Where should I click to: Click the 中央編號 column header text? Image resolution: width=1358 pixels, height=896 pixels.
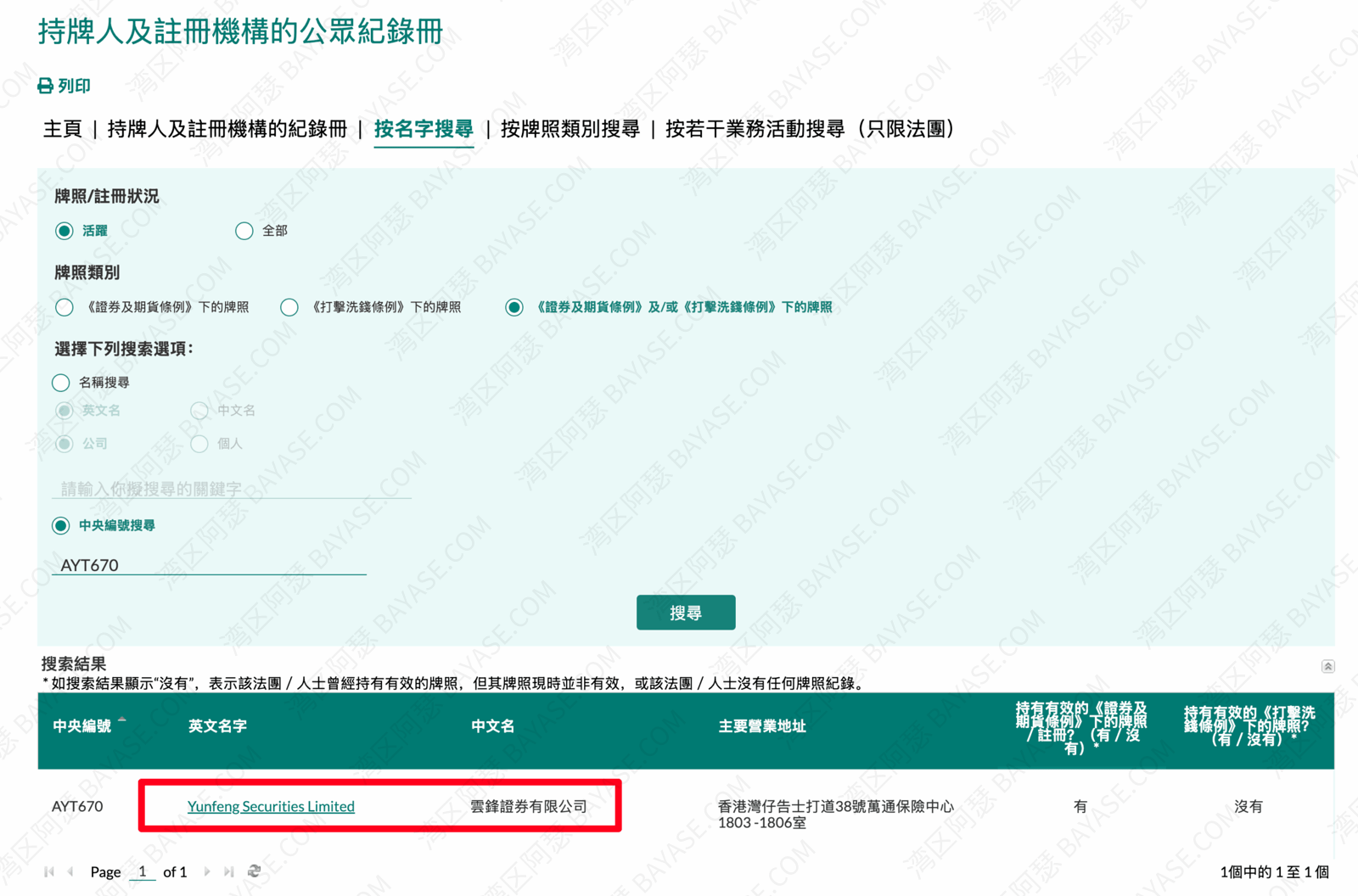81,726
